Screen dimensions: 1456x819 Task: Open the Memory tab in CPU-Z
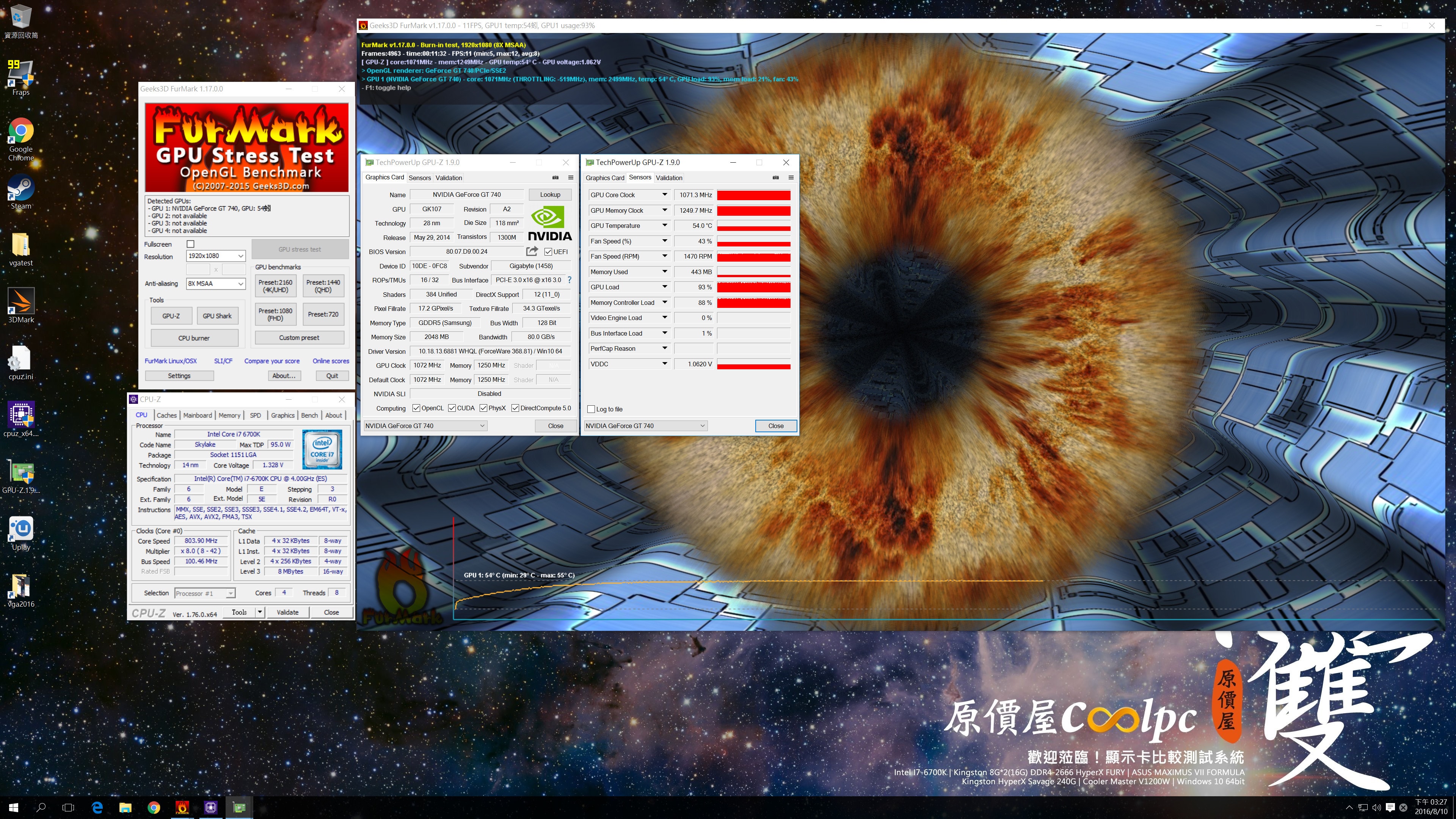(229, 415)
